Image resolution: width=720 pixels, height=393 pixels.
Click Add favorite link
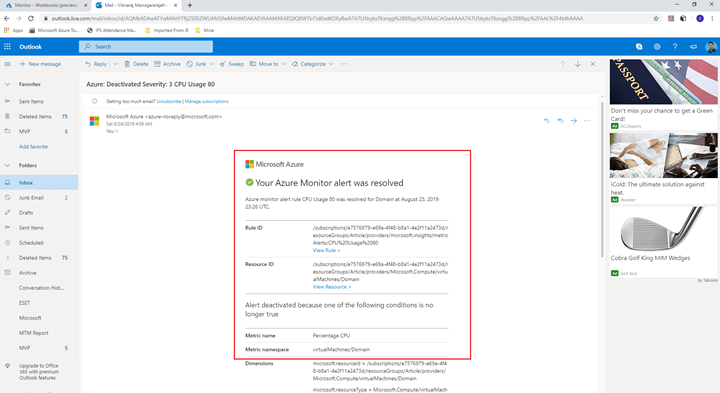pyautogui.click(x=34, y=146)
